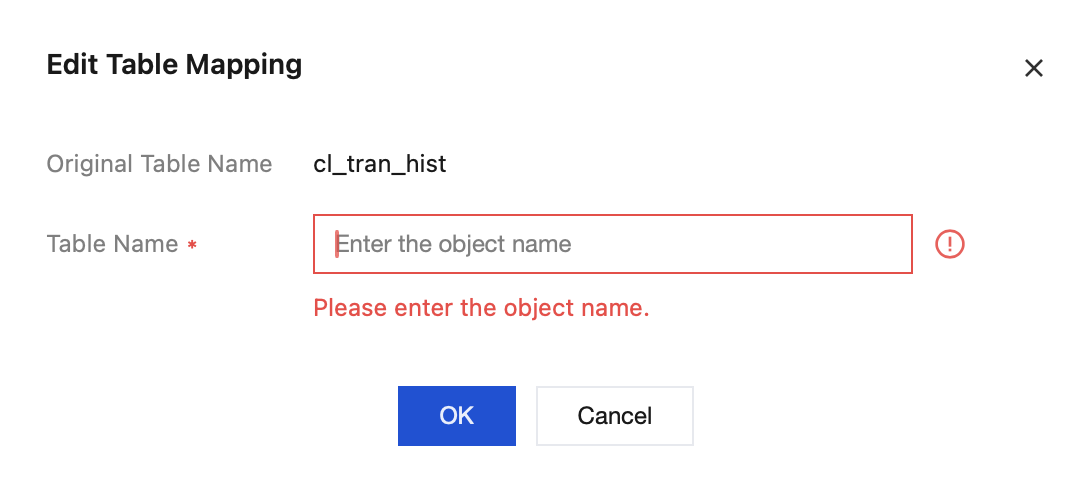Click the "Please enter the object name" error
The image size is (1092, 496).
click(481, 308)
